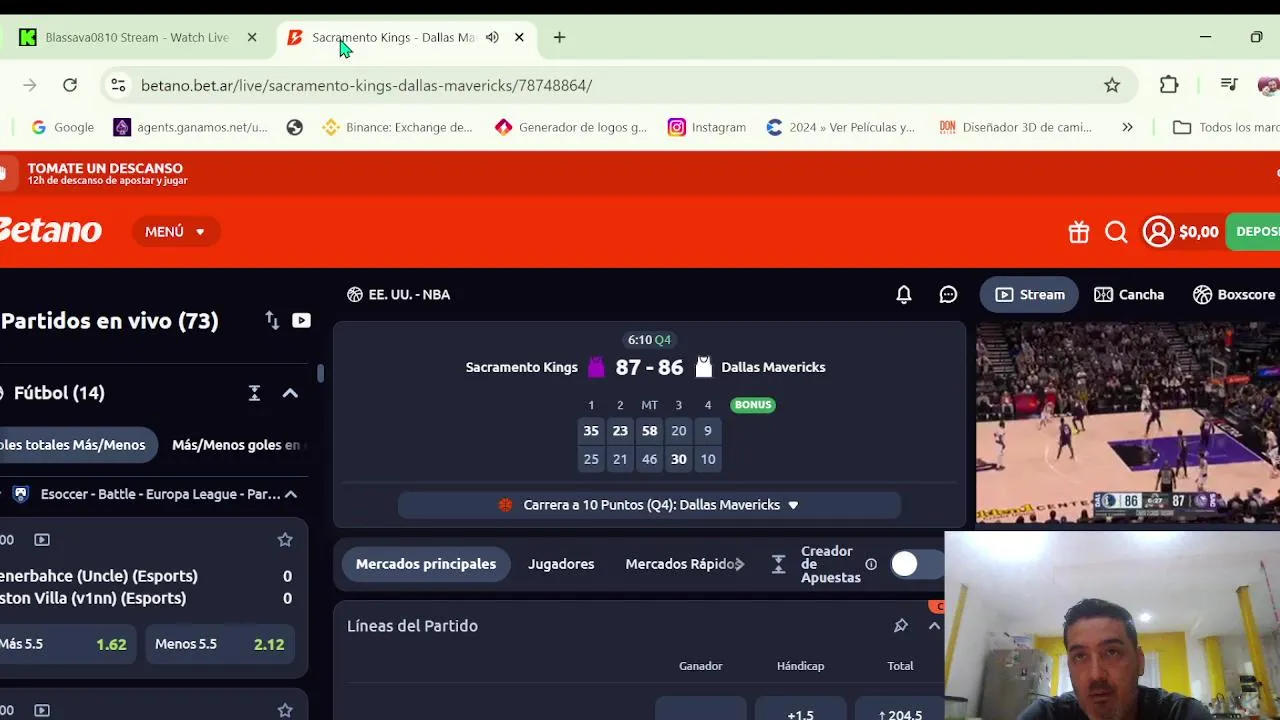Click the live stream video player
The height and width of the screenshot is (720, 1280).
(1128, 423)
